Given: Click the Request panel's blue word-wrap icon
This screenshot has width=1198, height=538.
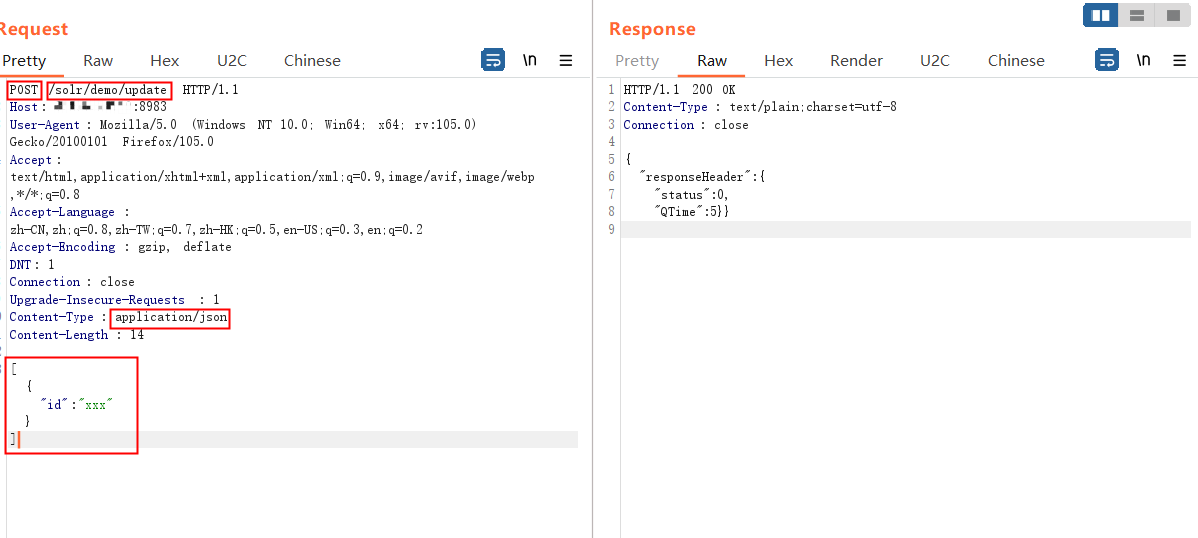Looking at the screenshot, I should click(x=493, y=60).
